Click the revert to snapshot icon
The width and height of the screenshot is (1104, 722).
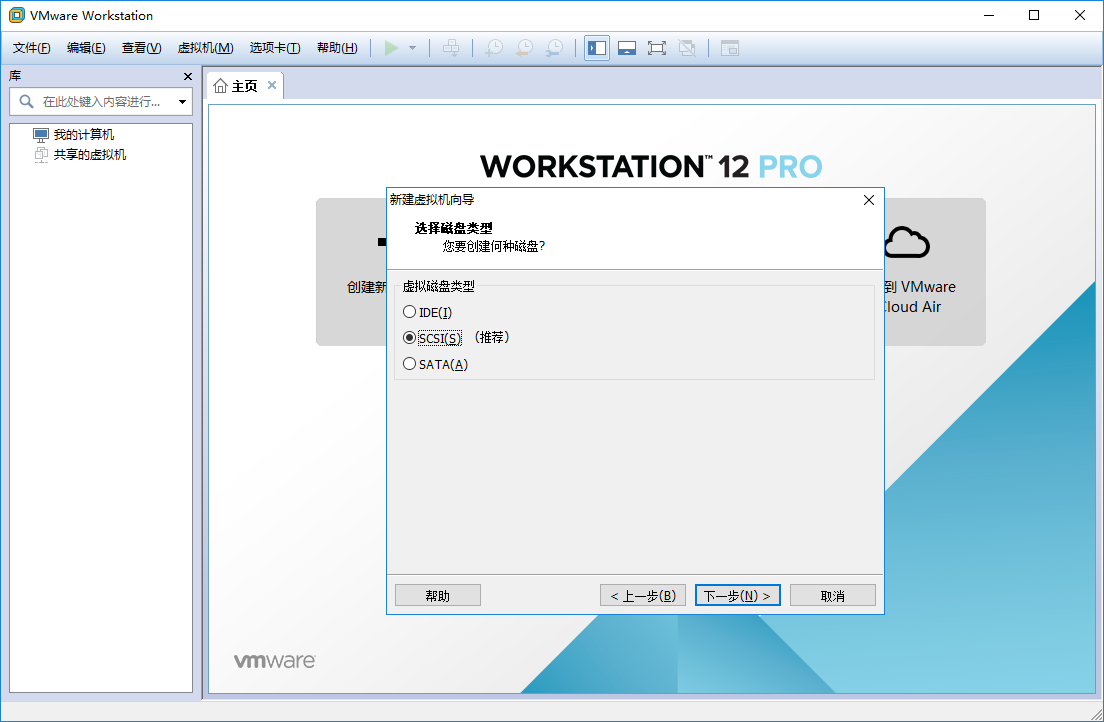tap(525, 48)
